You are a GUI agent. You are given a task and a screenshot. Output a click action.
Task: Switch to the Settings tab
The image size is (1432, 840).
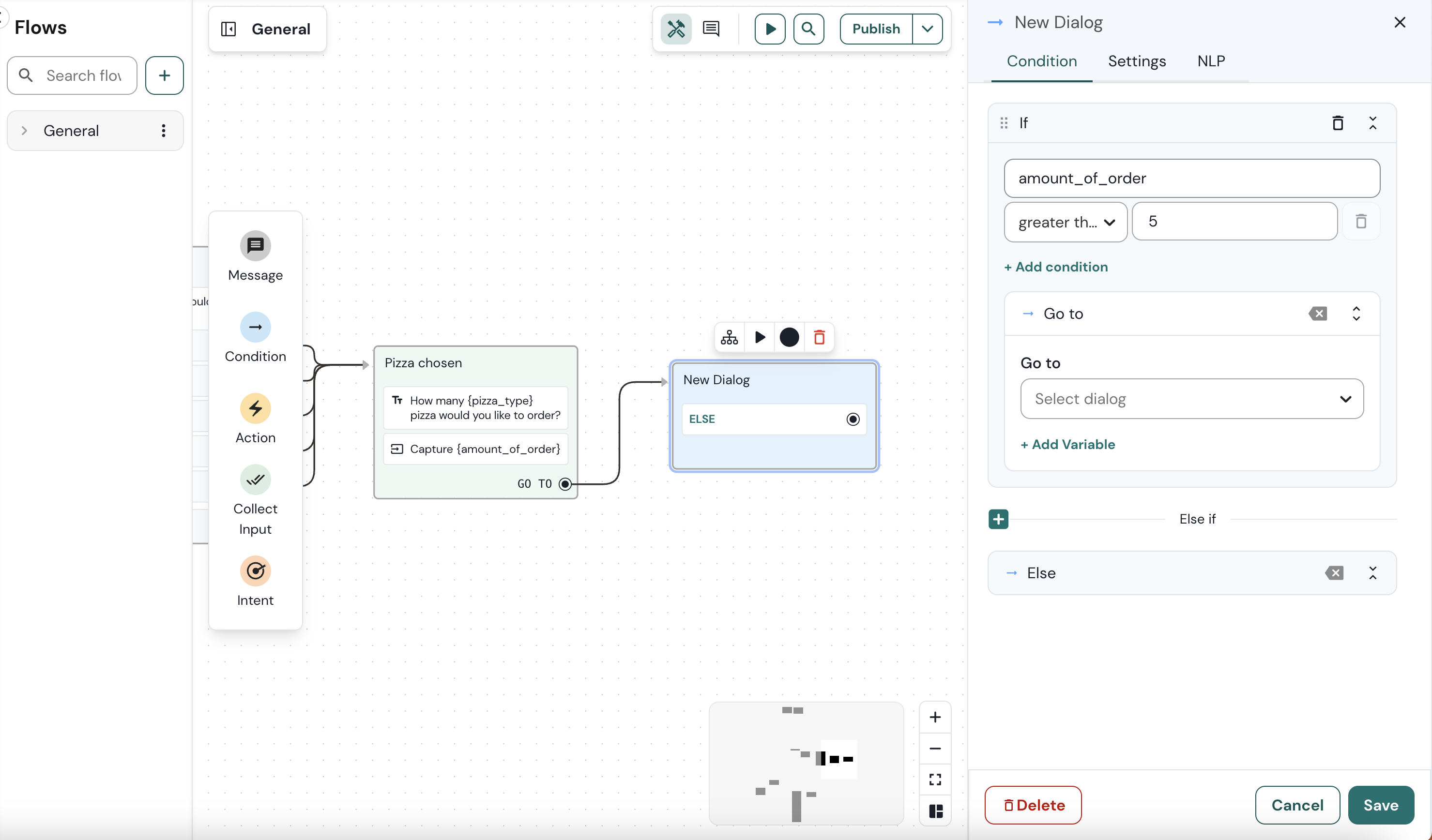tap(1137, 61)
